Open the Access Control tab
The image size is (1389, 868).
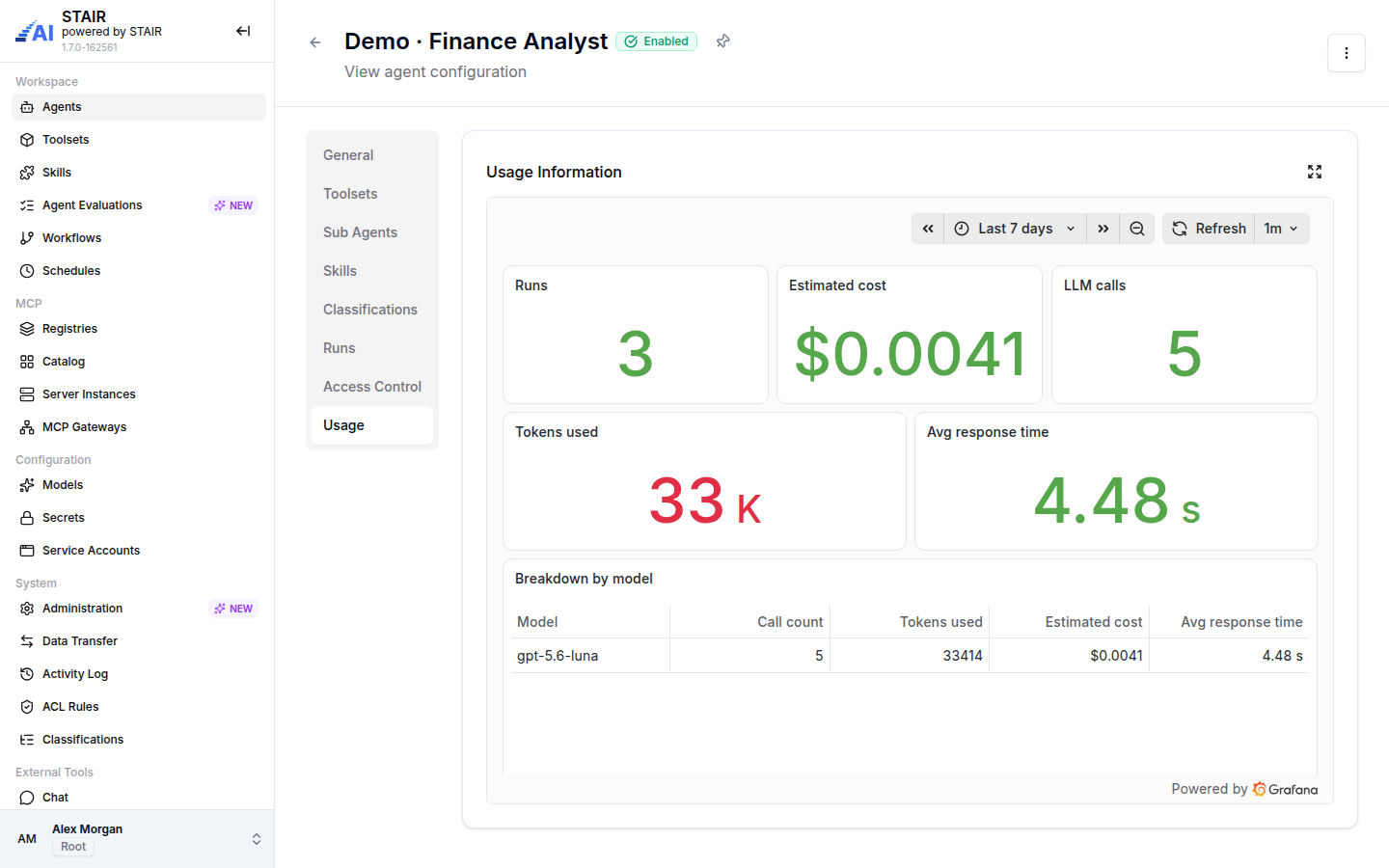[x=372, y=387]
